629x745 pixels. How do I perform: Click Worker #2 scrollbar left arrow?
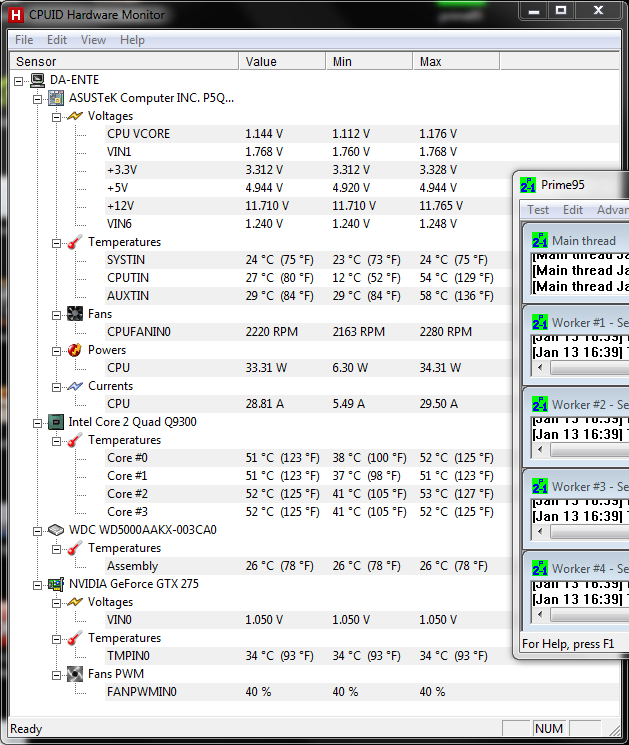pyautogui.click(x=540, y=449)
